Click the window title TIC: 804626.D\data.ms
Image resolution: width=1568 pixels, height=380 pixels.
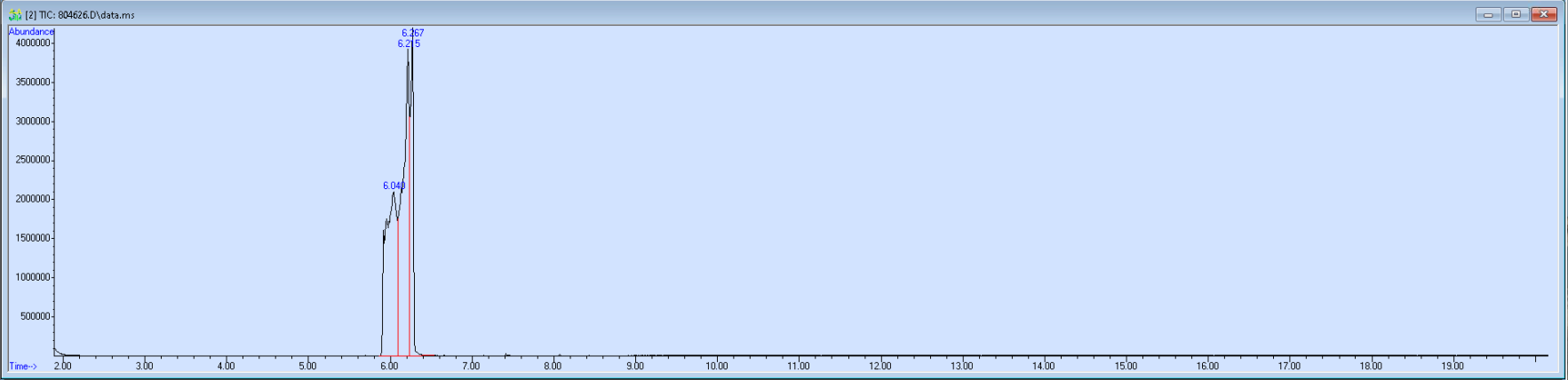click(80, 15)
